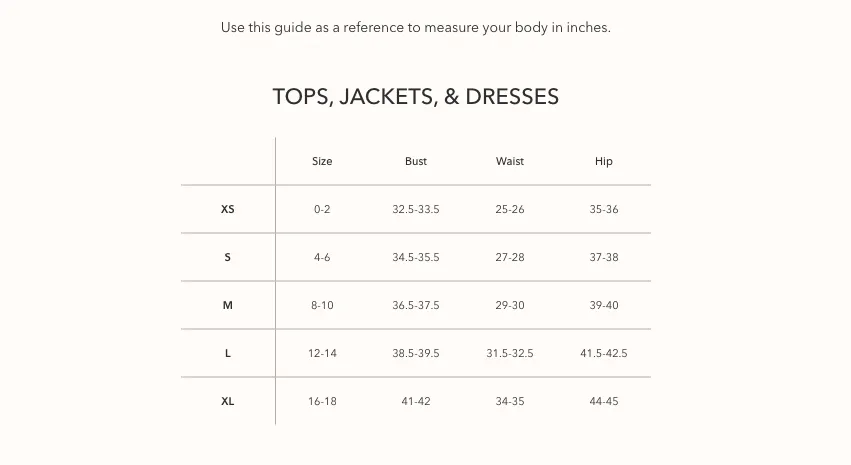Click the XS size value 0-2
Image resolution: width=851 pixels, height=465 pixels.
(x=322, y=209)
